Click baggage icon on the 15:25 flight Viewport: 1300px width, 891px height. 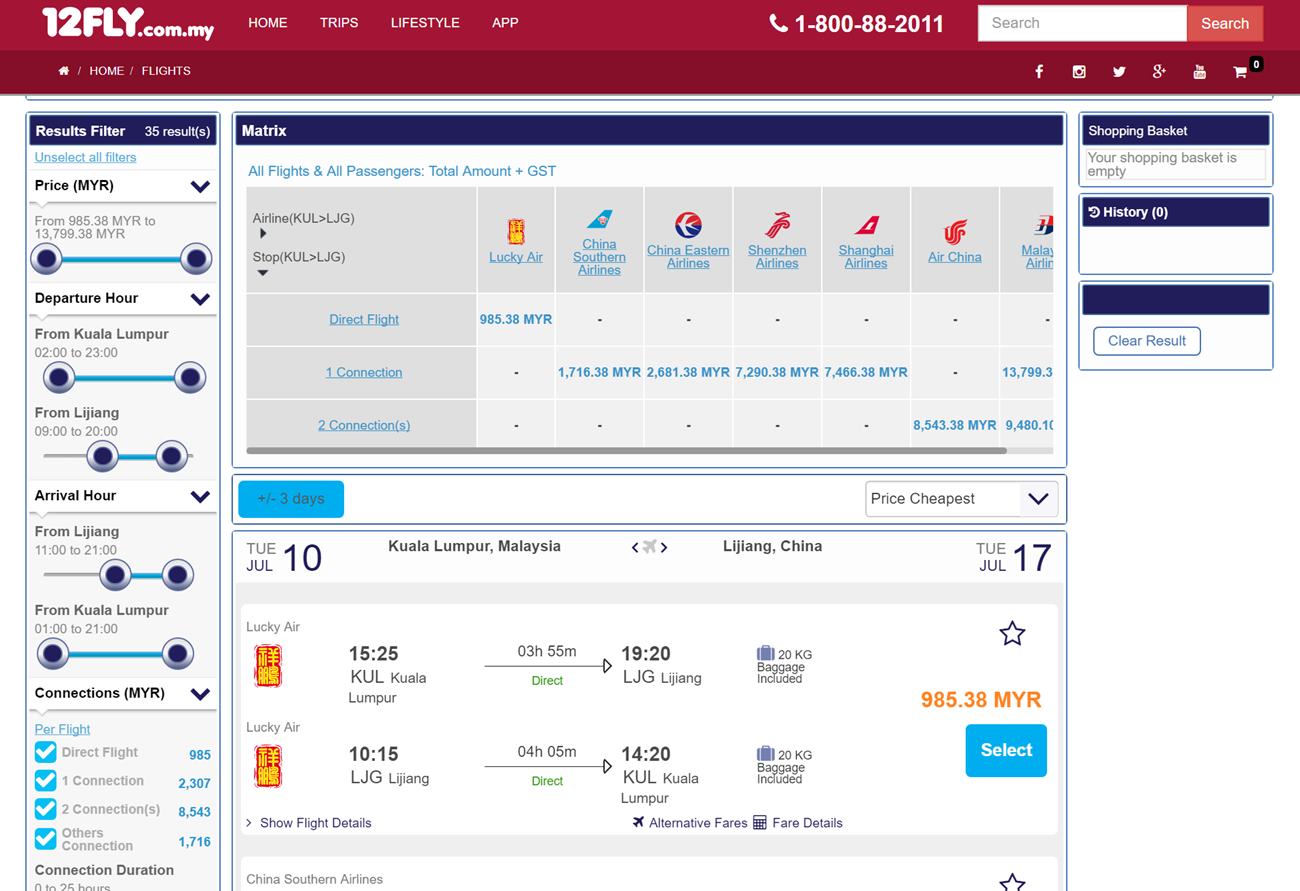pos(766,654)
